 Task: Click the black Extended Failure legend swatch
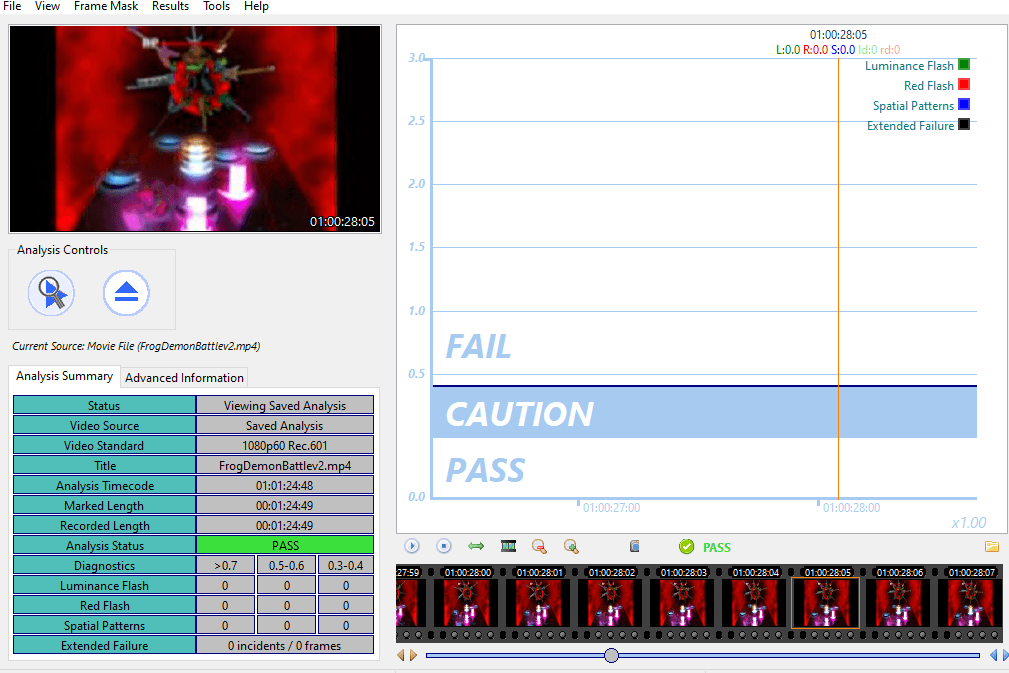(x=963, y=124)
